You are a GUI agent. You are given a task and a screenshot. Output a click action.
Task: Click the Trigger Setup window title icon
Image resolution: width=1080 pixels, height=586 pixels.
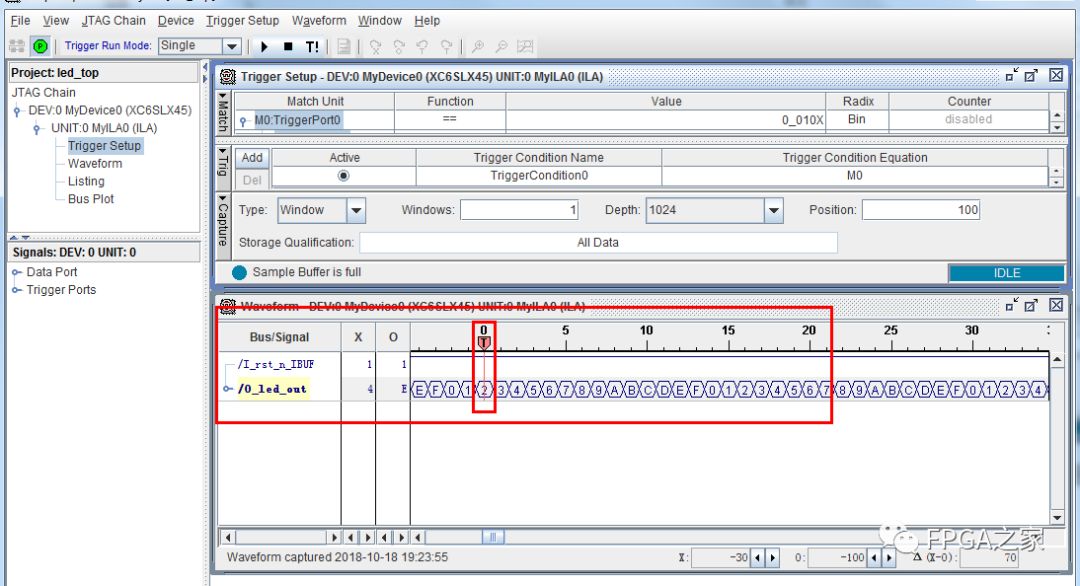pos(228,76)
